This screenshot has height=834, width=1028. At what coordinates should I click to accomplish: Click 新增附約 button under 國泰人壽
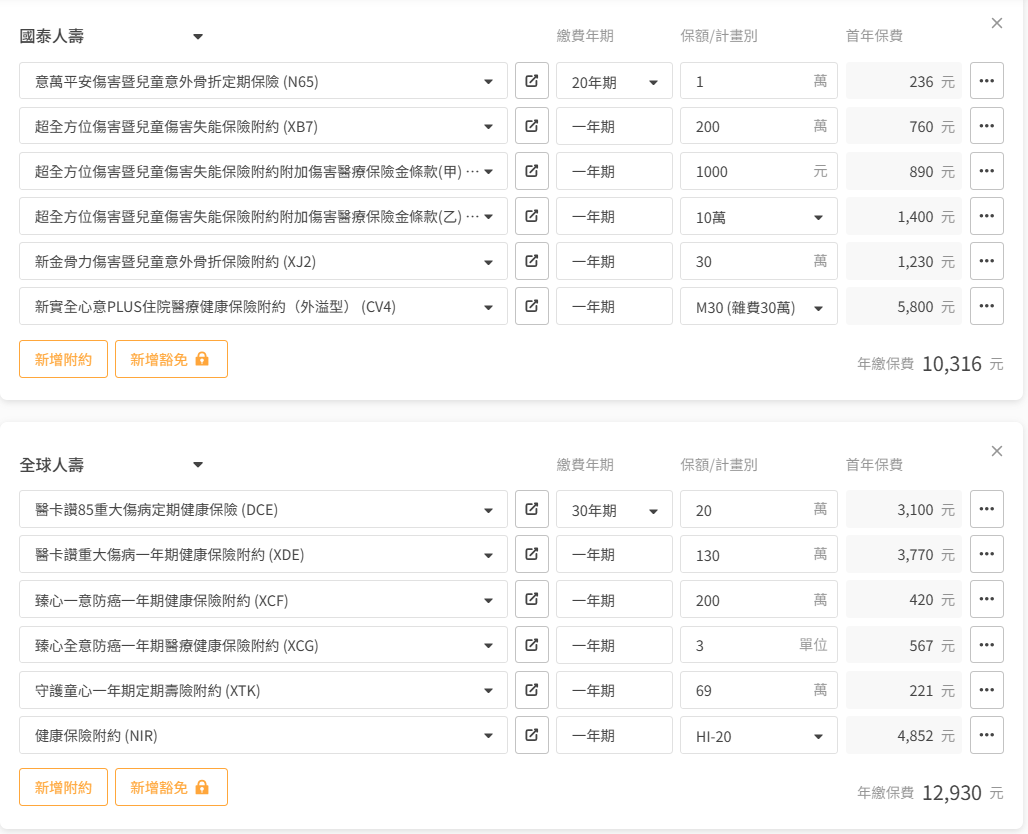(63, 359)
